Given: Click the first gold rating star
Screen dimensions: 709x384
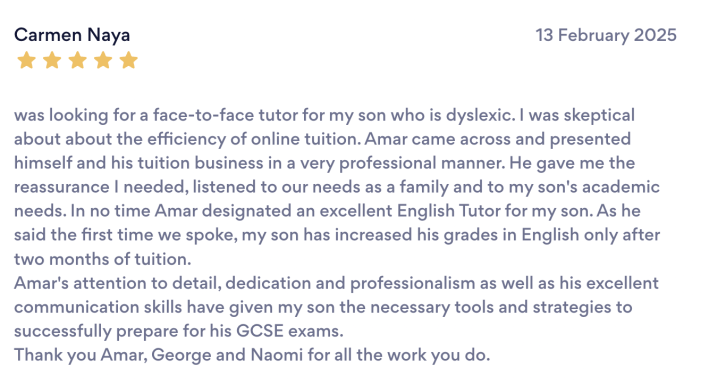Looking at the screenshot, I should point(26,60).
